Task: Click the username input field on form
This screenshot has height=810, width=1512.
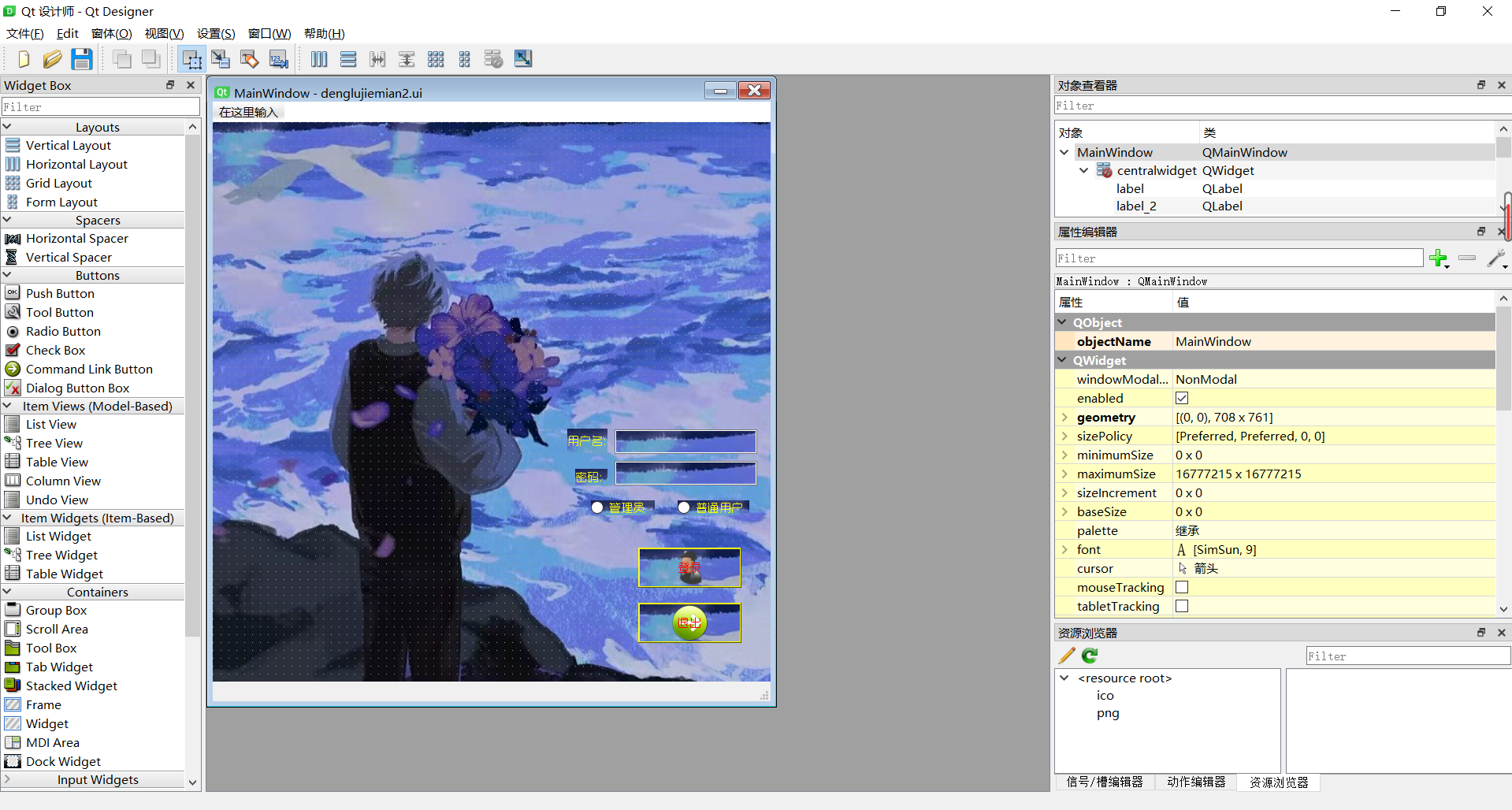Action: (x=685, y=441)
